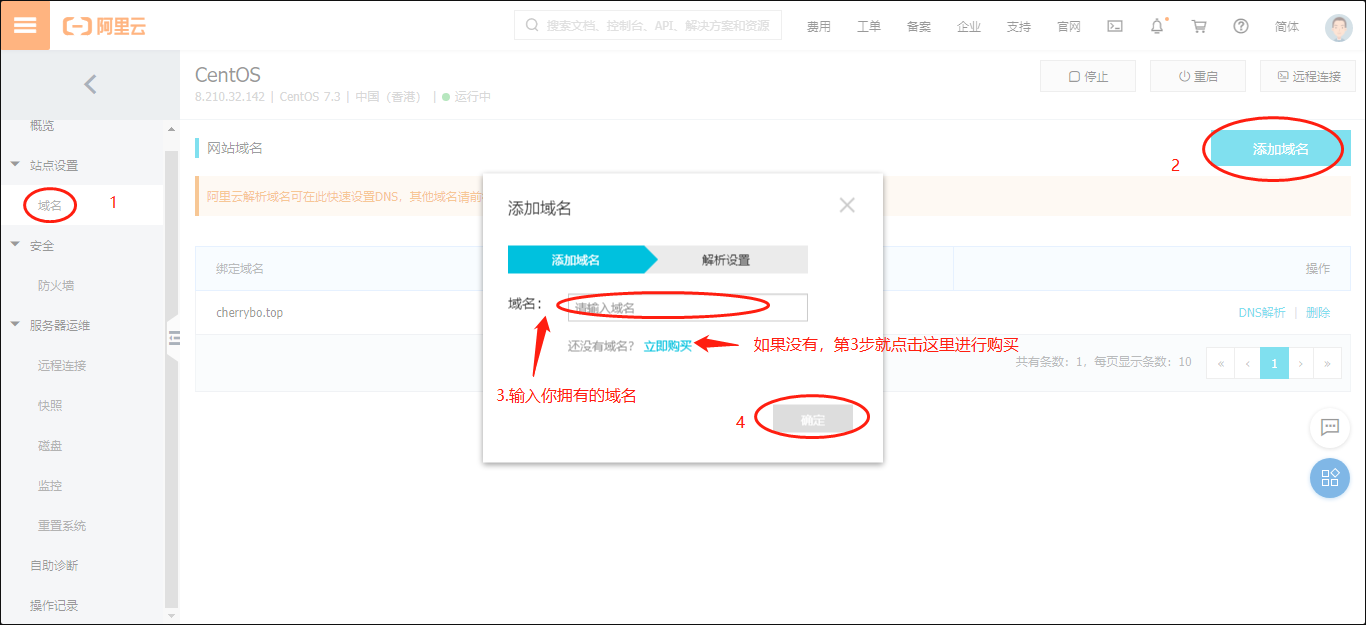
Task: Open the hamburger main menu
Action: tap(25, 26)
